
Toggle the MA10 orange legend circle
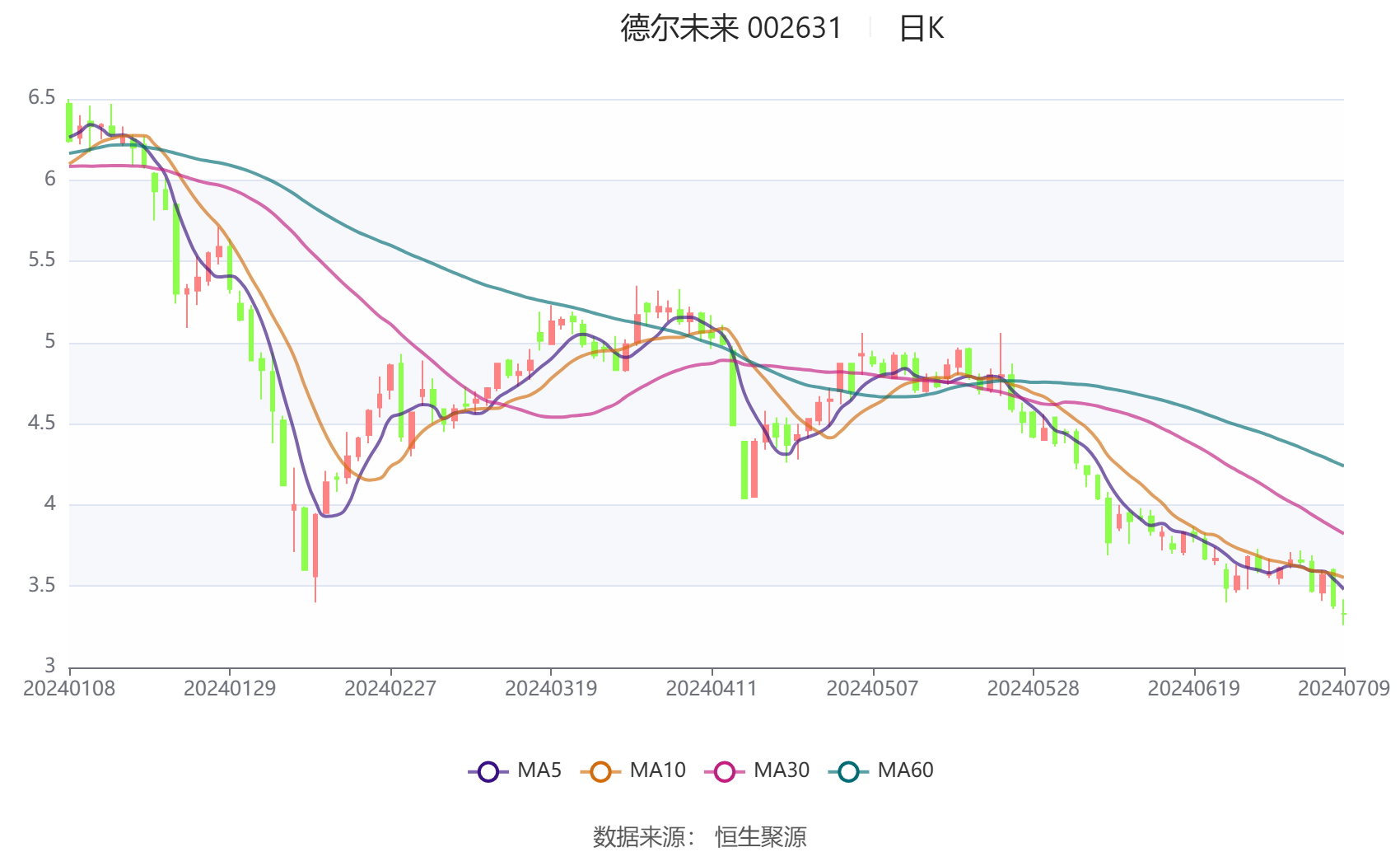pos(600,771)
